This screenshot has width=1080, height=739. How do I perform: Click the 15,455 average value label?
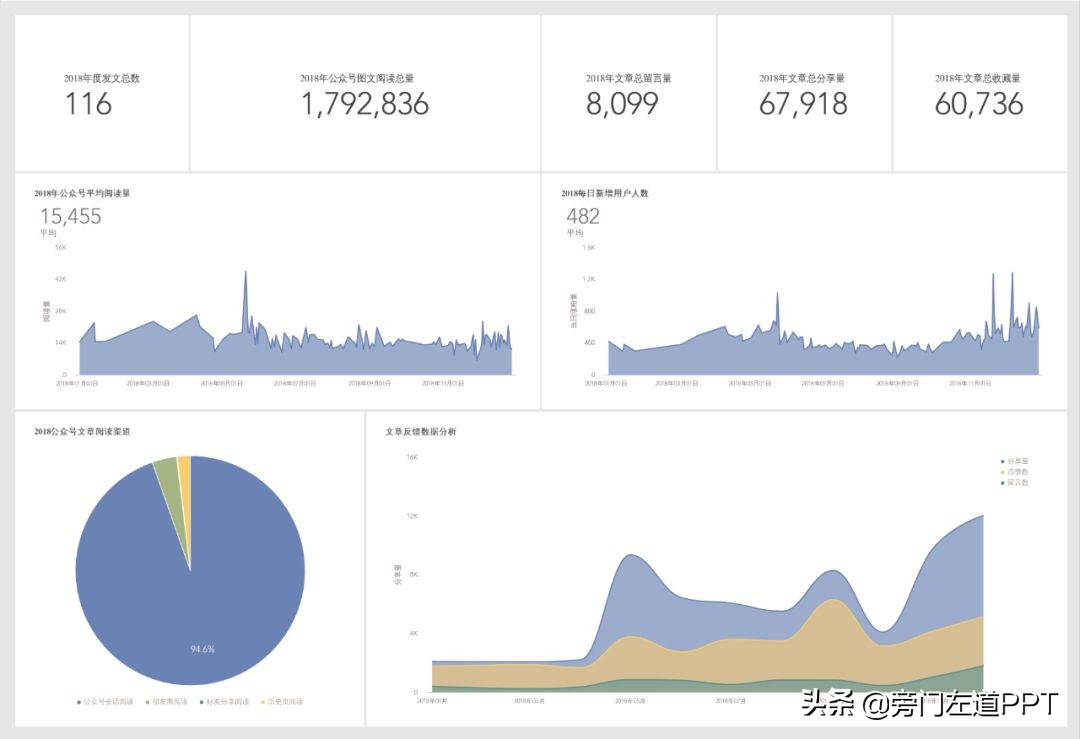(70, 216)
